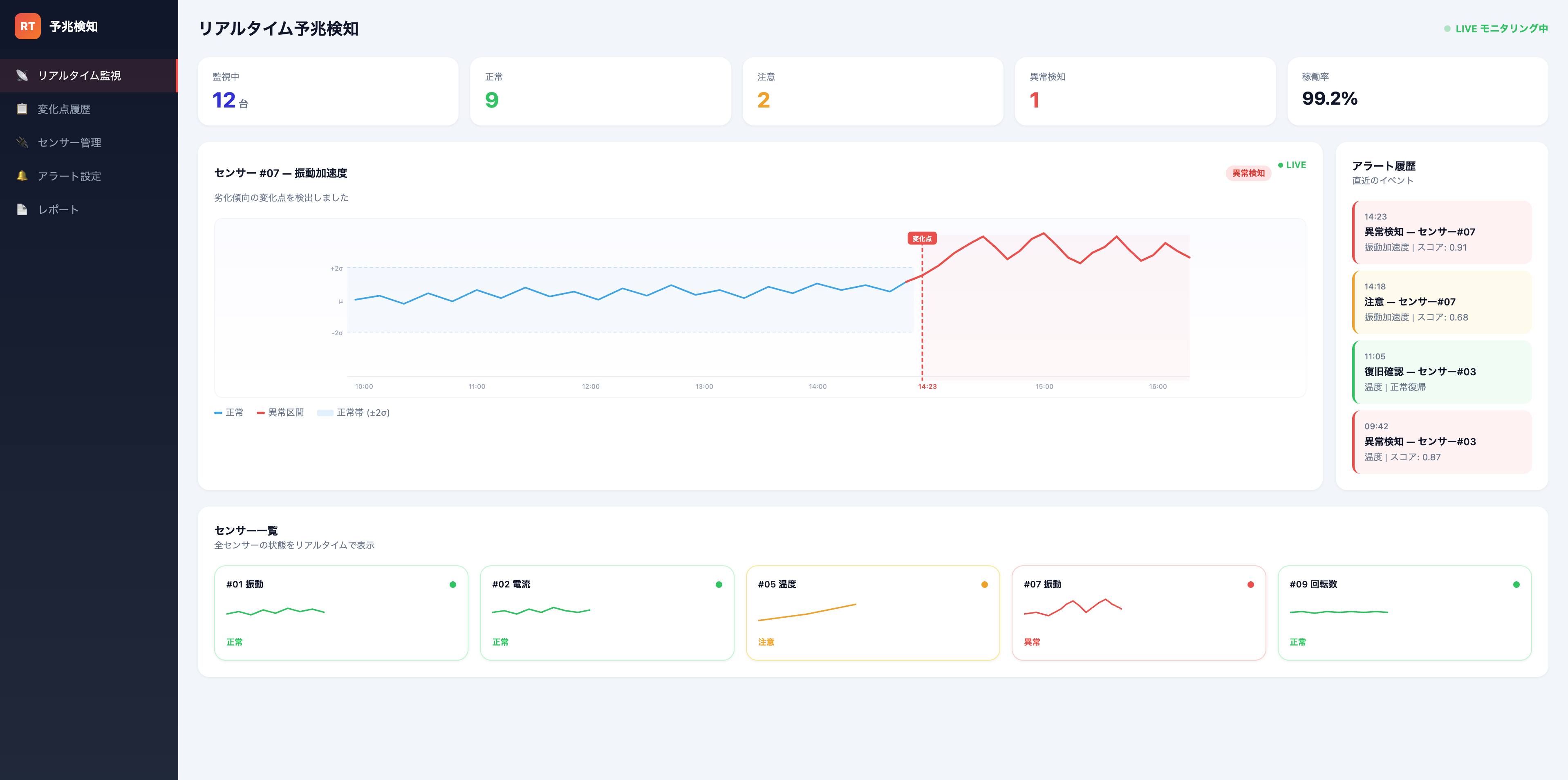This screenshot has height=780, width=1568.
Task: Click the plug icon beside センサー管理
Action: pos(22,143)
